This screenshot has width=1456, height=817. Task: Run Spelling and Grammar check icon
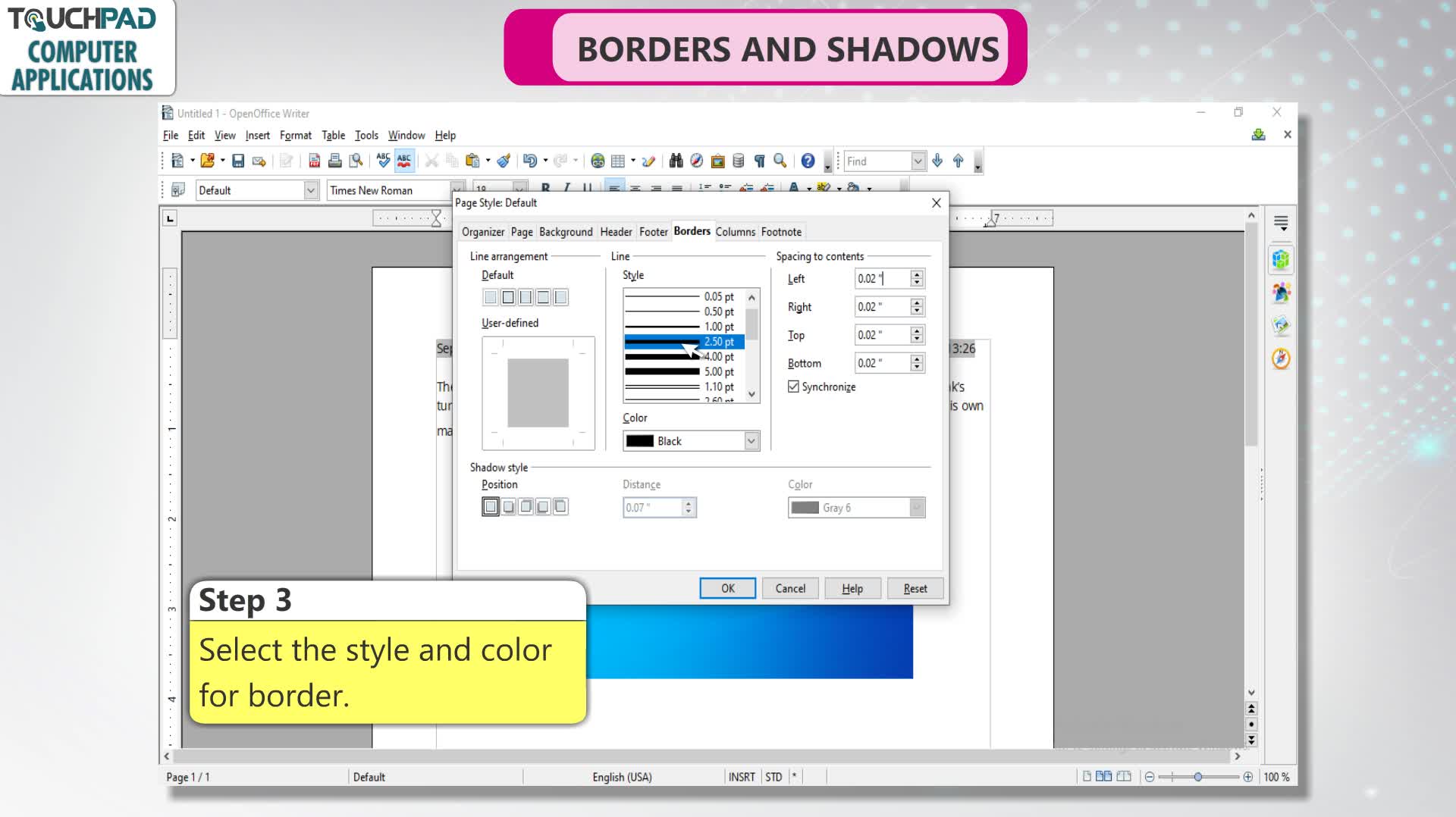coord(383,161)
